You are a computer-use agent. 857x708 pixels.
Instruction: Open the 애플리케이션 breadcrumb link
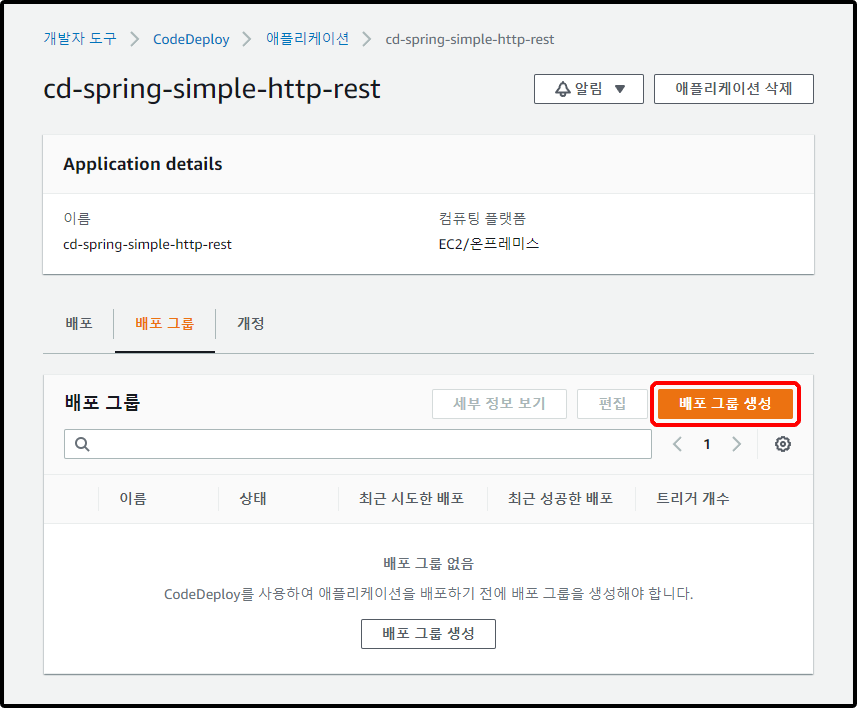[307, 39]
